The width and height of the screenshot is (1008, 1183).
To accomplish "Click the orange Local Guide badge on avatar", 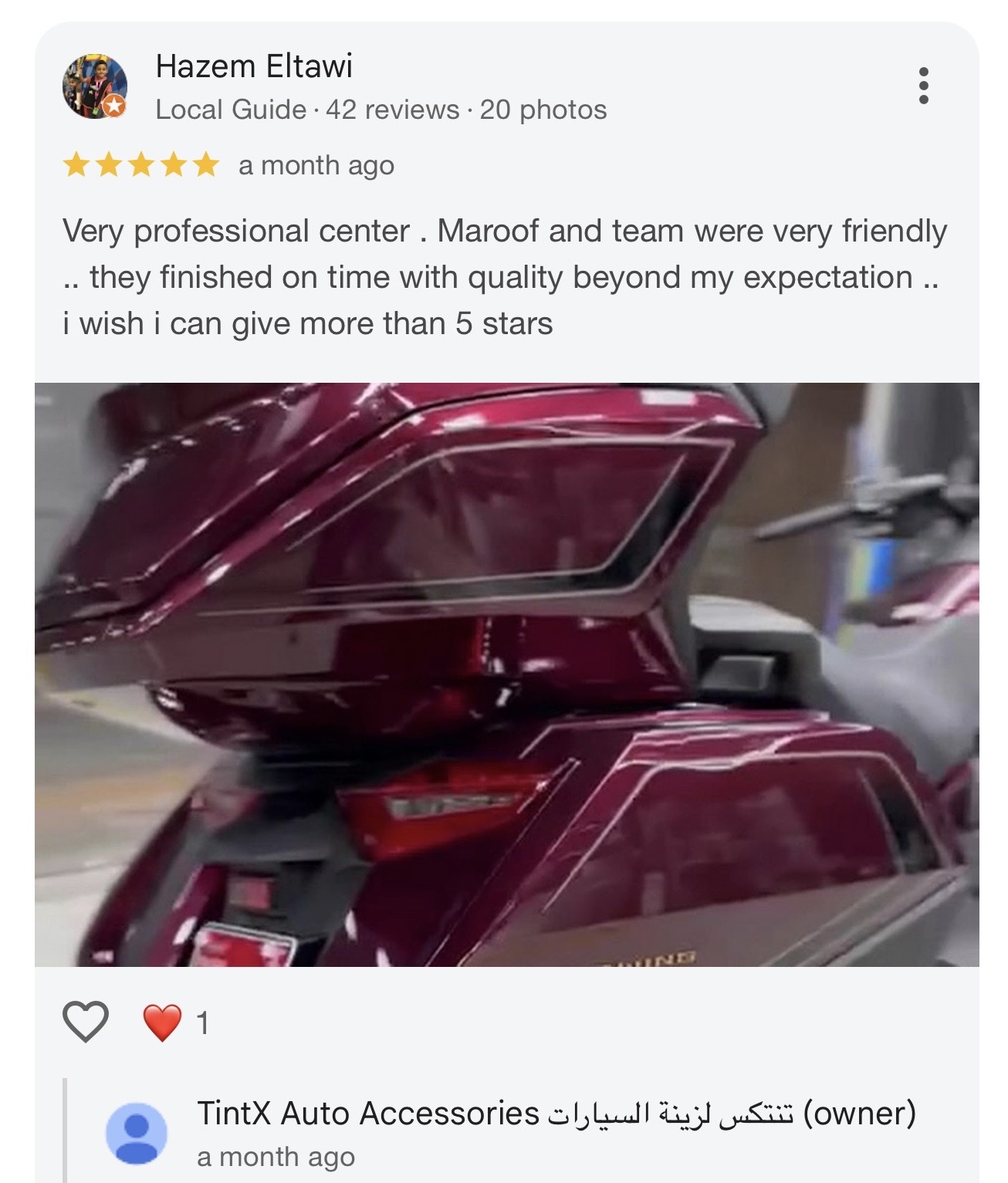I will [x=114, y=106].
